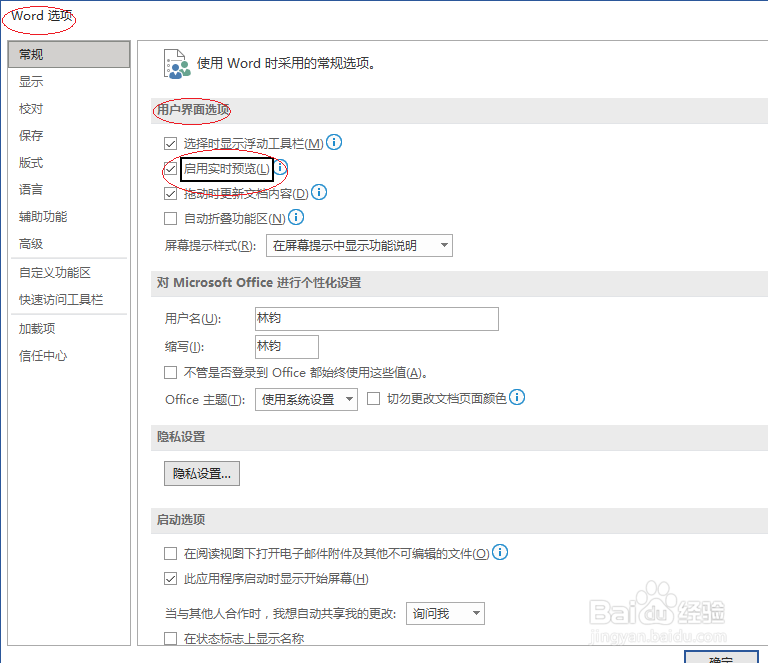Select 常规 category in sidebar

click(x=69, y=54)
